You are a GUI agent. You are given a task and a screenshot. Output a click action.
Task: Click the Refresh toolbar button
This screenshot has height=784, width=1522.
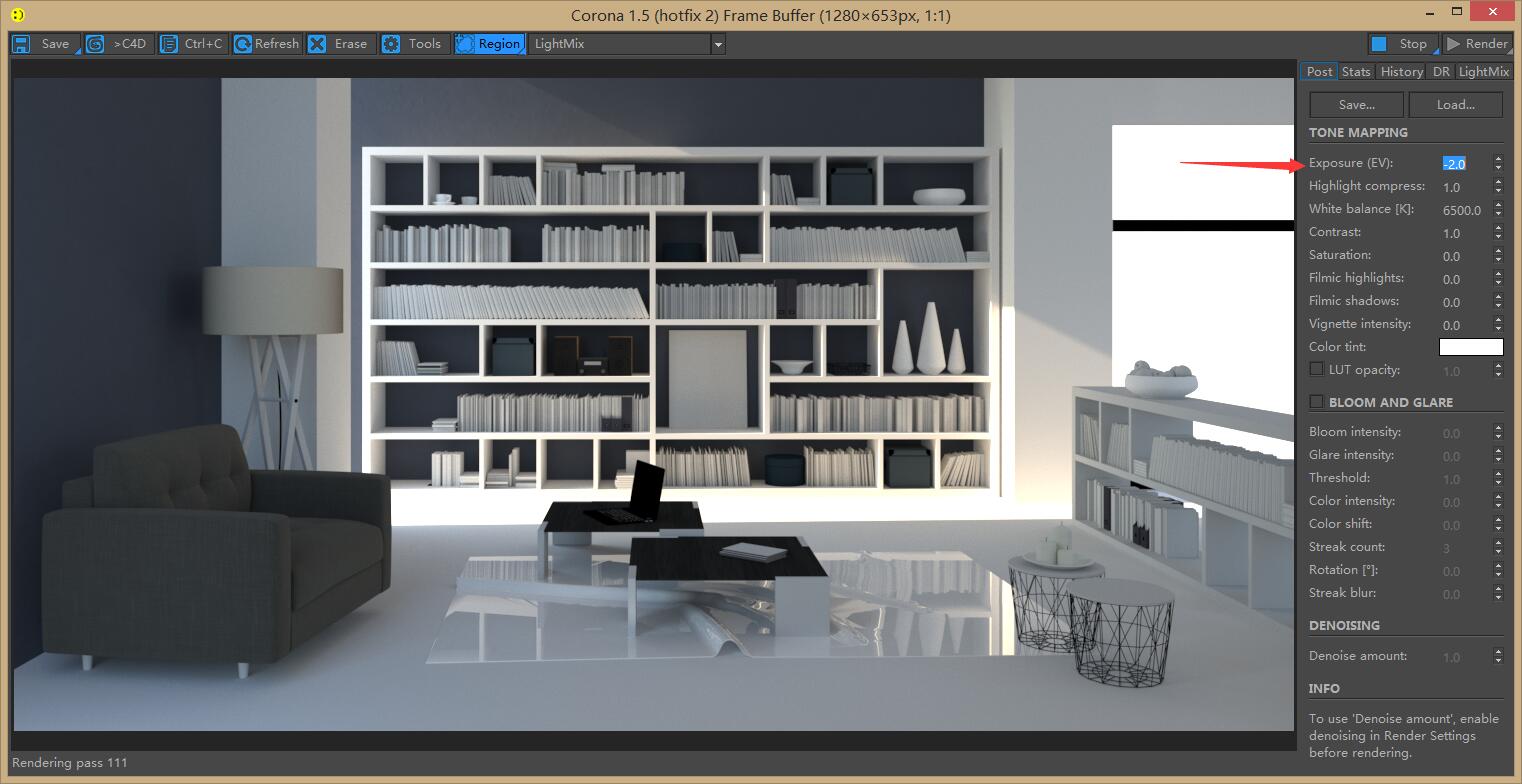pos(266,44)
